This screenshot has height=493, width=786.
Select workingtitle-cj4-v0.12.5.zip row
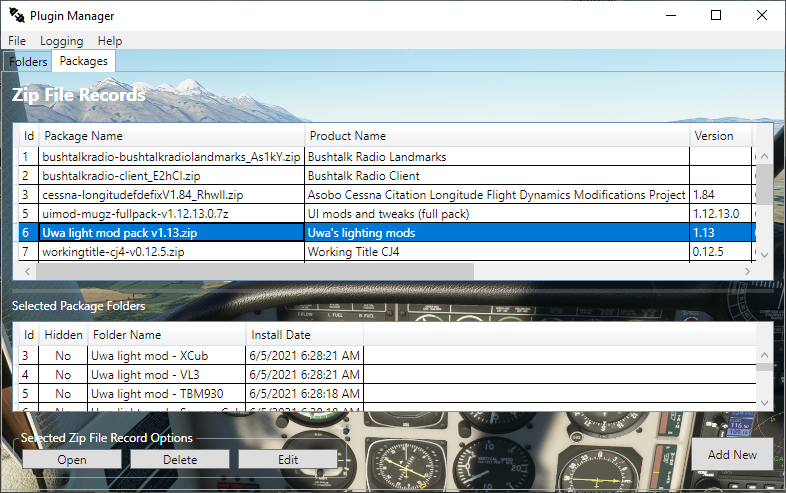click(x=387, y=251)
